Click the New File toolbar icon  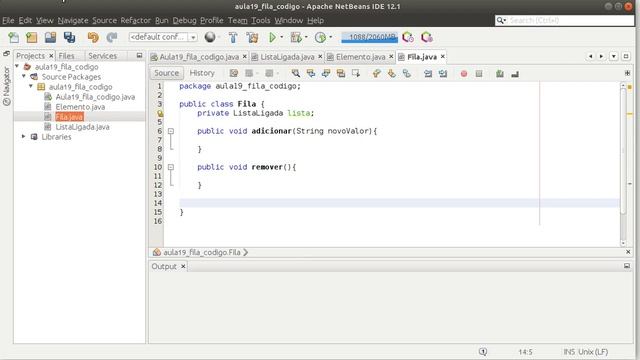[13, 38]
